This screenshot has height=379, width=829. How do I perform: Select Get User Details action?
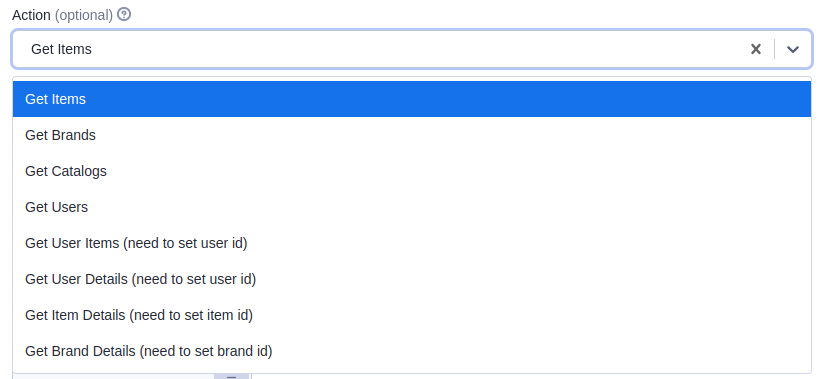(412, 279)
